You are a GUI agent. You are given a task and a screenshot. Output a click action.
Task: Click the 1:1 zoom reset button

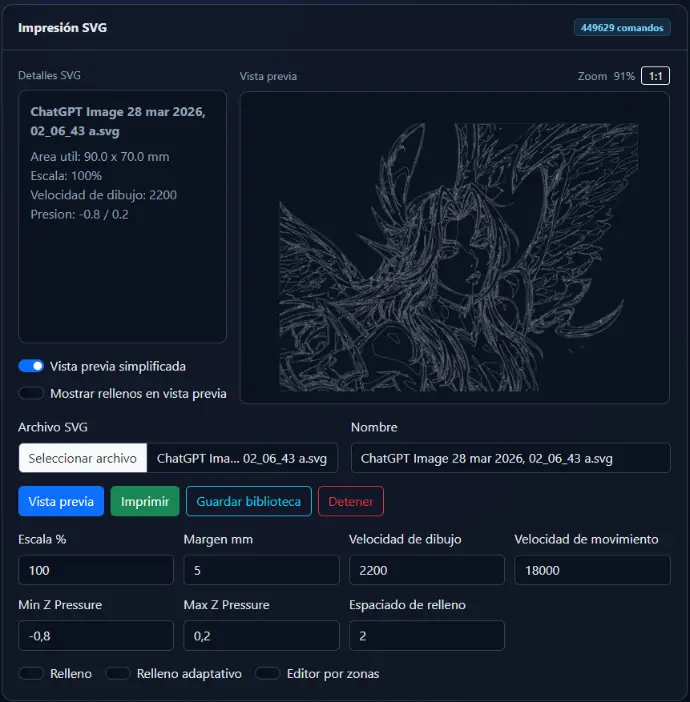pos(655,76)
